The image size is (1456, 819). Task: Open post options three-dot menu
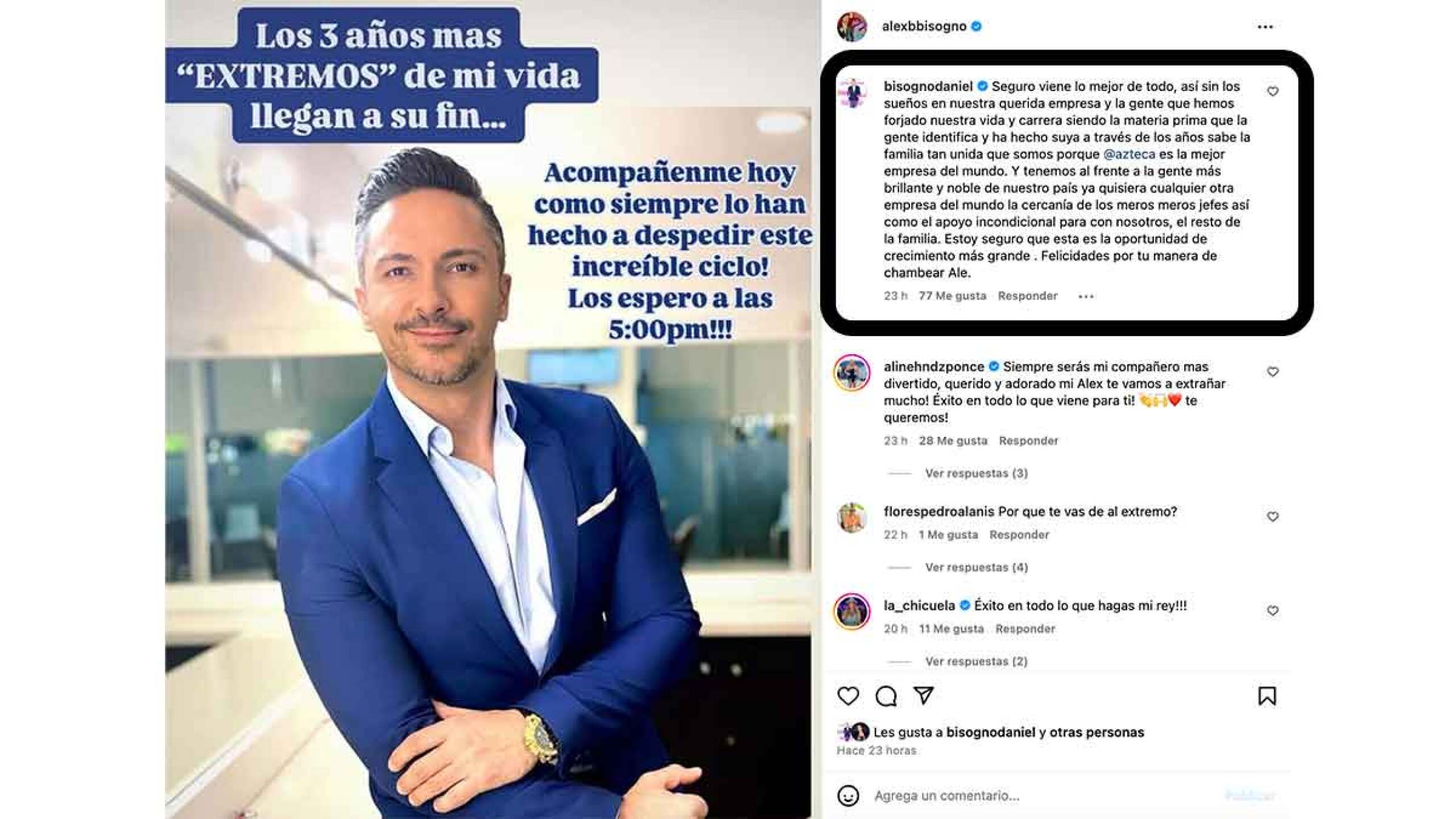(x=1265, y=27)
